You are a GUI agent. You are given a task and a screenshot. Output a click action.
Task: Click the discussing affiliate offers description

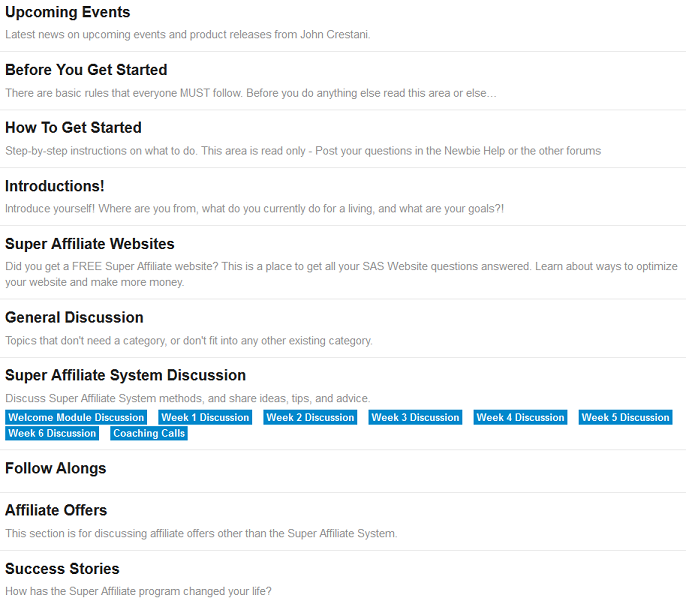tap(201, 534)
